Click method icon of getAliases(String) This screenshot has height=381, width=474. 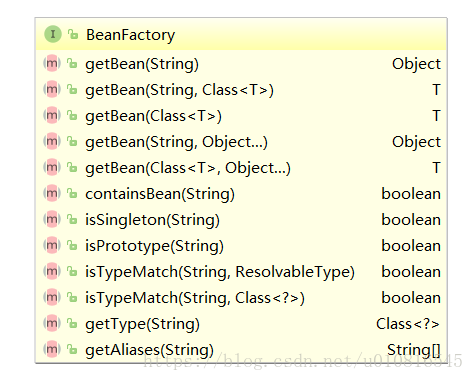click(x=52, y=349)
